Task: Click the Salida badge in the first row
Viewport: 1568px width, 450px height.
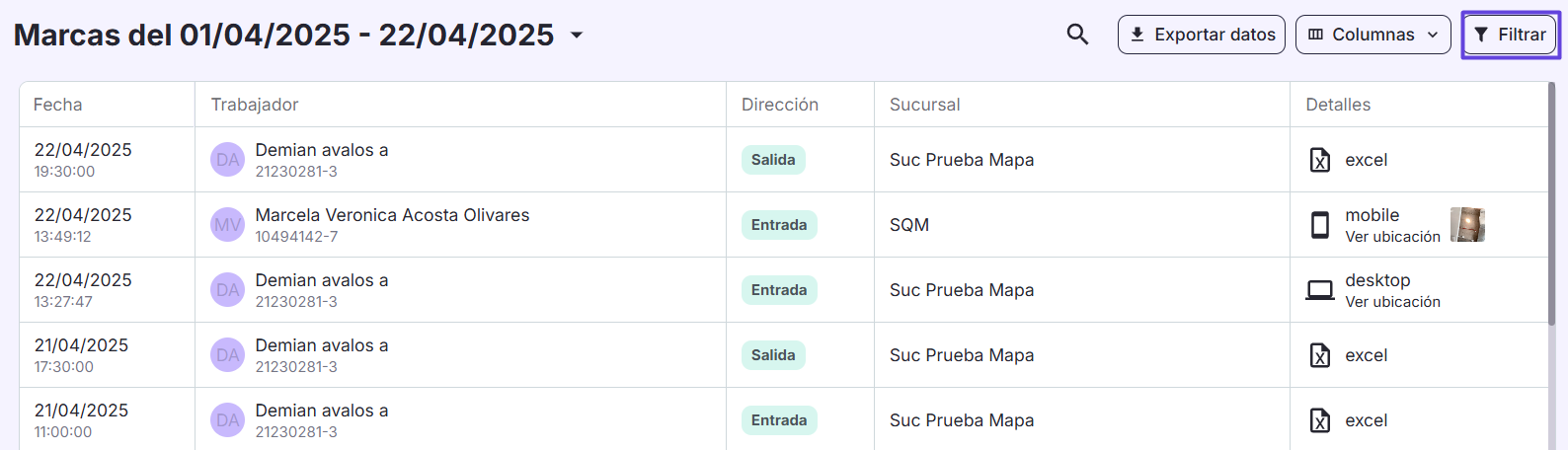Action: 773,160
